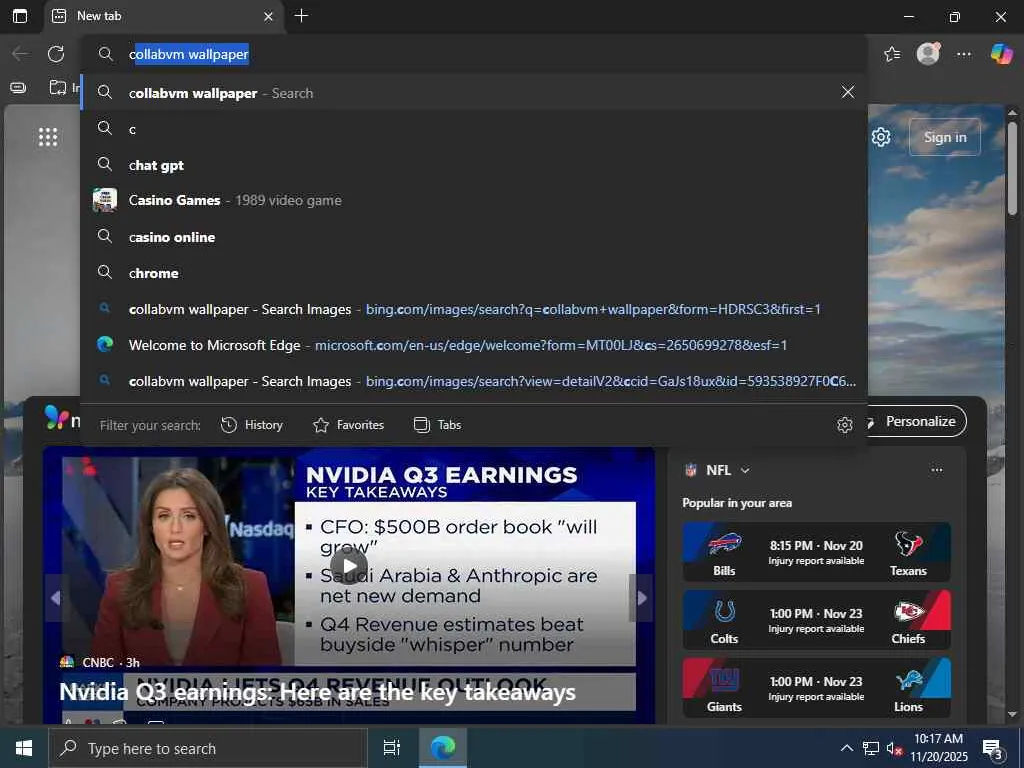The image size is (1024, 768).
Task: Open the Windows Start menu
Action: tap(24, 748)
